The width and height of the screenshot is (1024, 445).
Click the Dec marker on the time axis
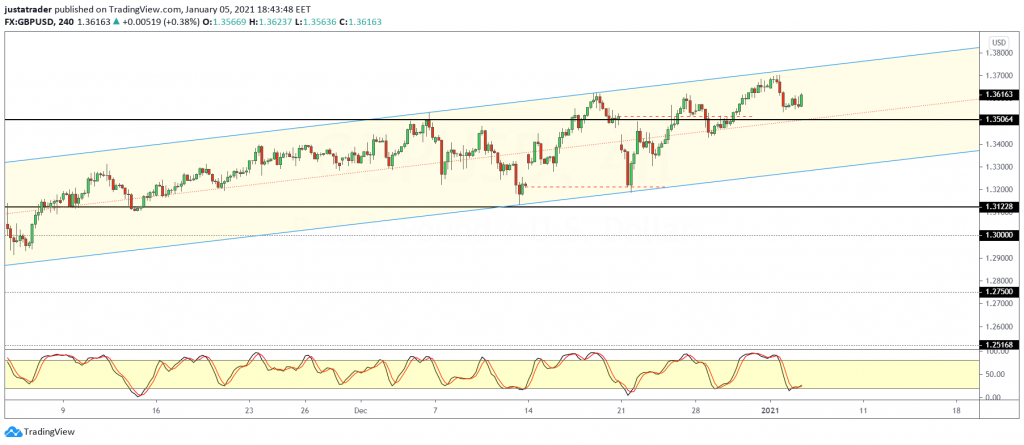[362, 410]
